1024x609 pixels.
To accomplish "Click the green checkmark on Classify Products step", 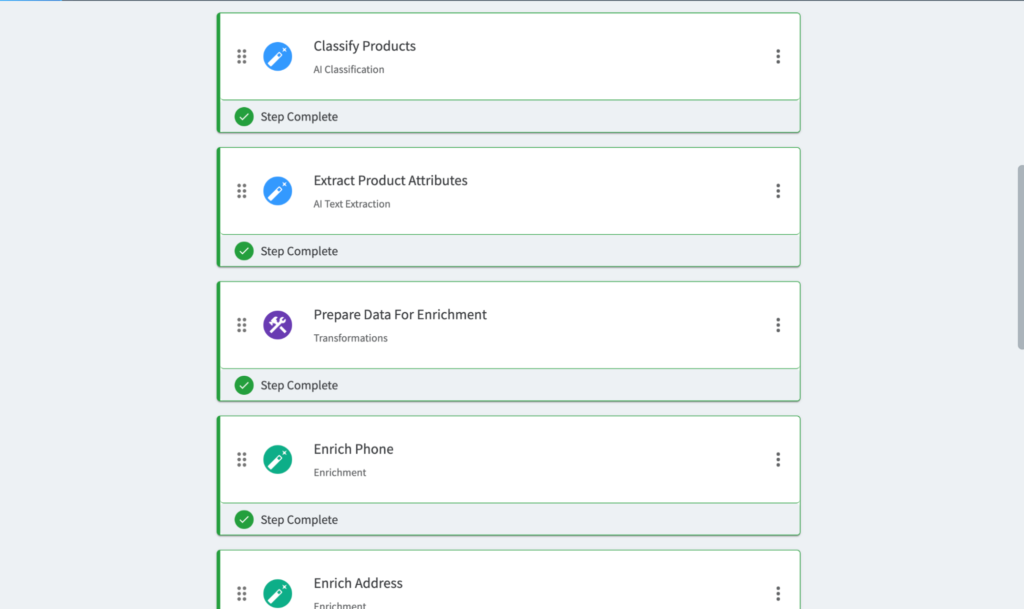I will 243,116.
